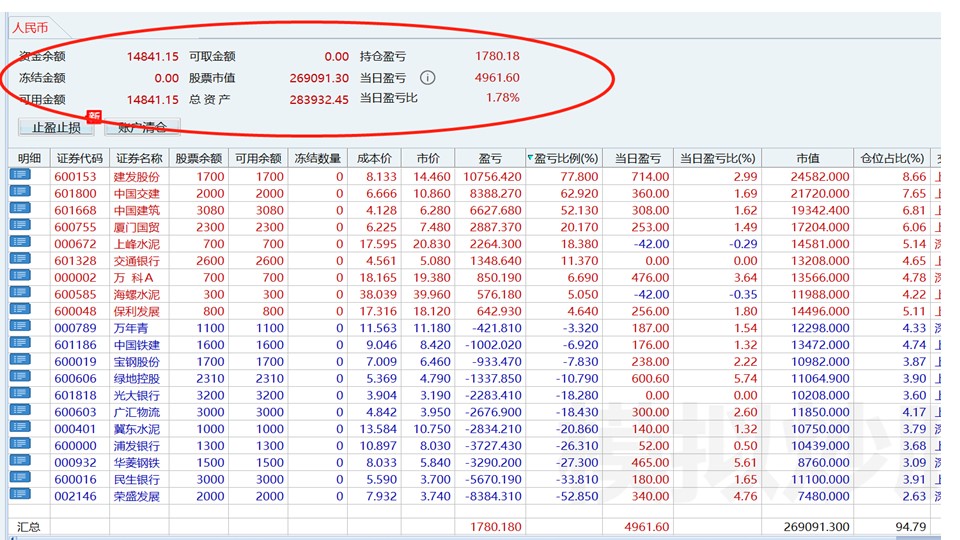Open detail icon for 民生银行 row
Screen dimensions: 960x540
(20, 478)
